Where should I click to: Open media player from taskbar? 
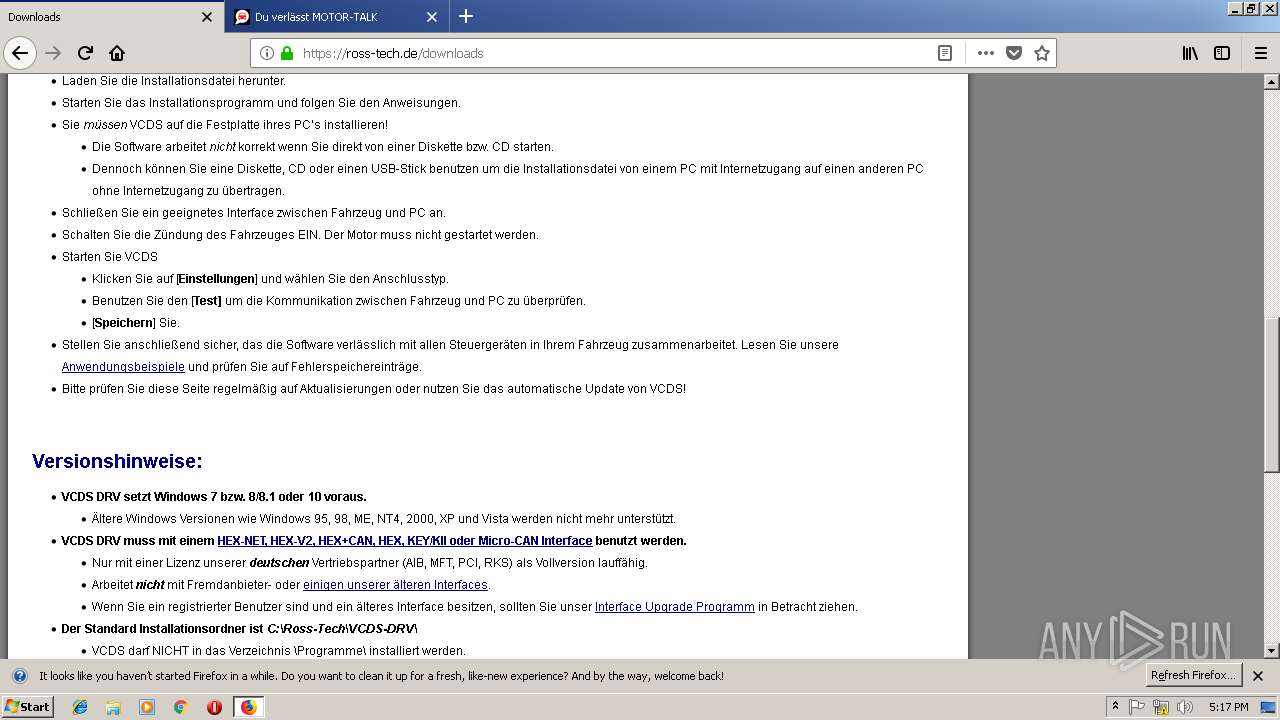pos(147,707)
